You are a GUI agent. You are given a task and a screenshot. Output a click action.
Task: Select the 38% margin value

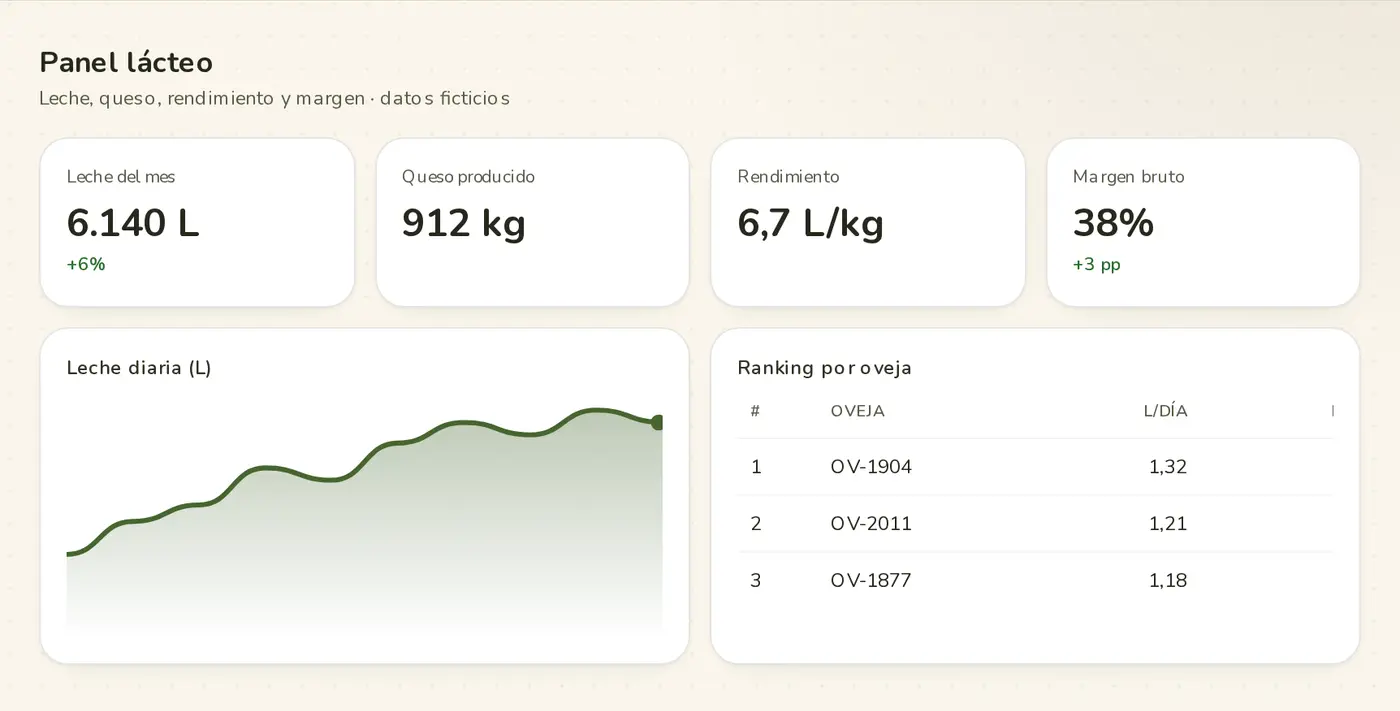coord(1113,222)
